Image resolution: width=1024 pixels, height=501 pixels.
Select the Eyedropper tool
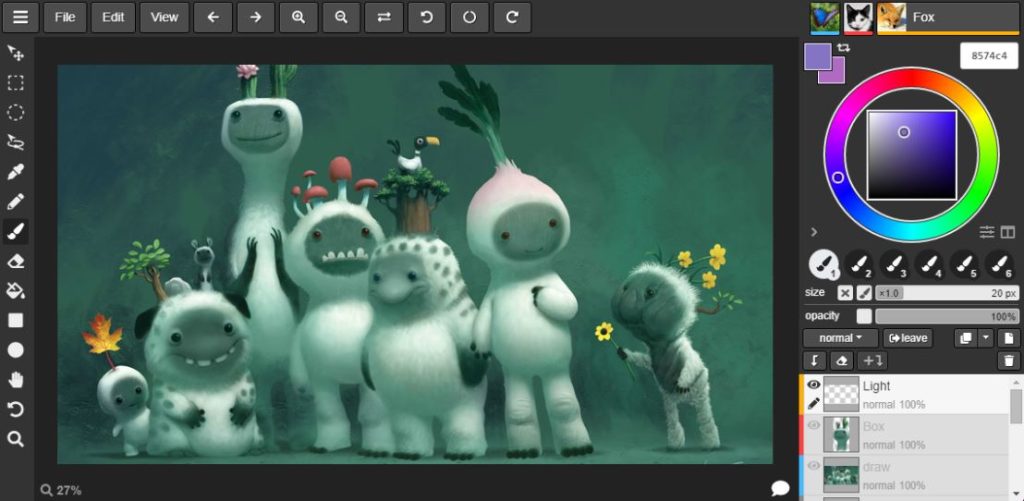tap(16, 172)
